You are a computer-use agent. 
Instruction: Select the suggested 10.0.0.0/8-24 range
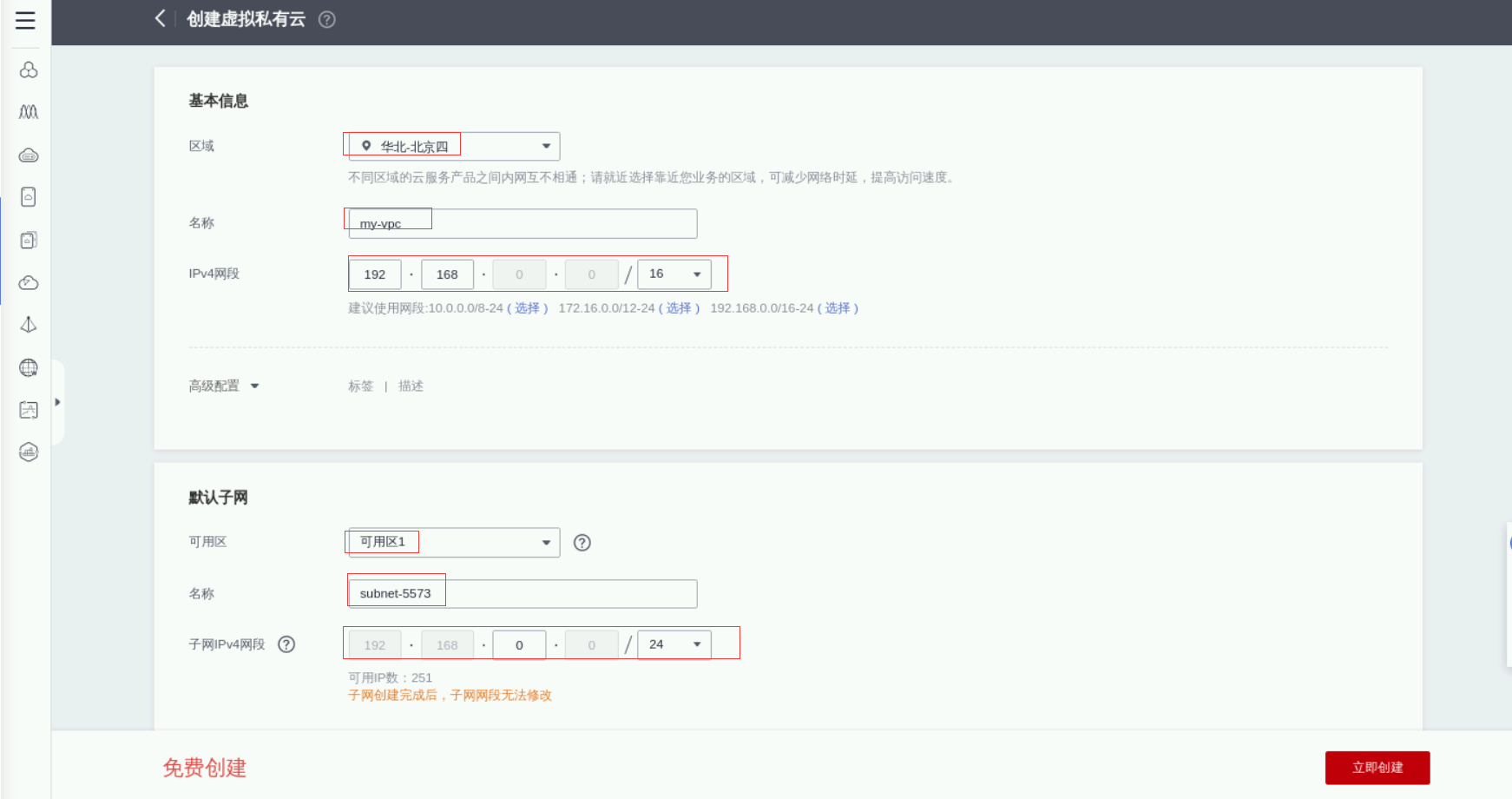point(527,308)
